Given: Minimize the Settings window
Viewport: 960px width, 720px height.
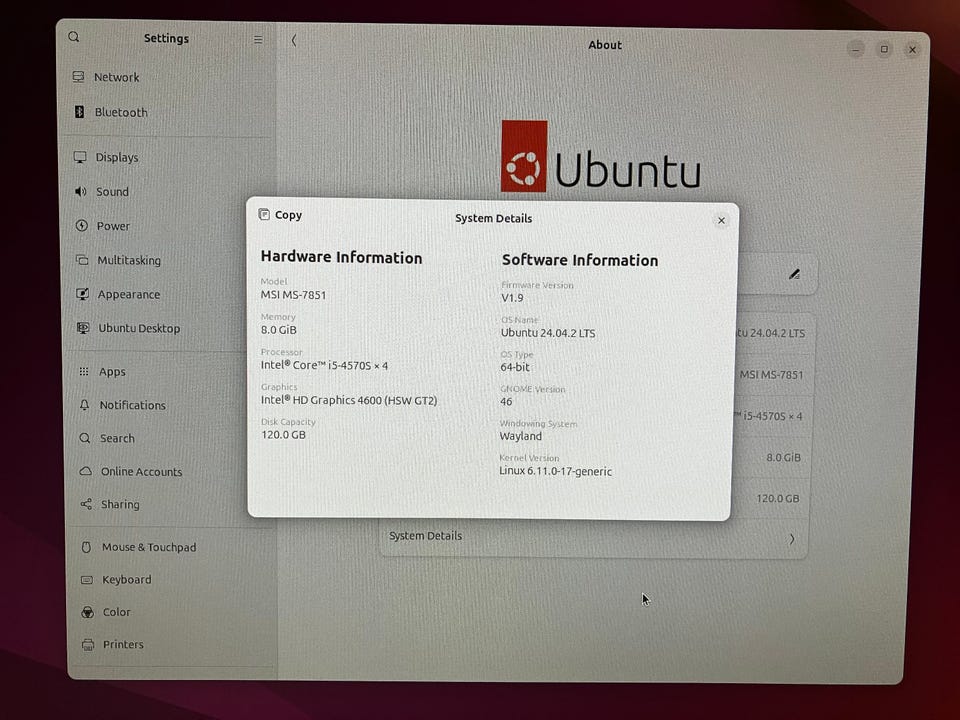Looking at the screenshot, I should coord(856,49).
